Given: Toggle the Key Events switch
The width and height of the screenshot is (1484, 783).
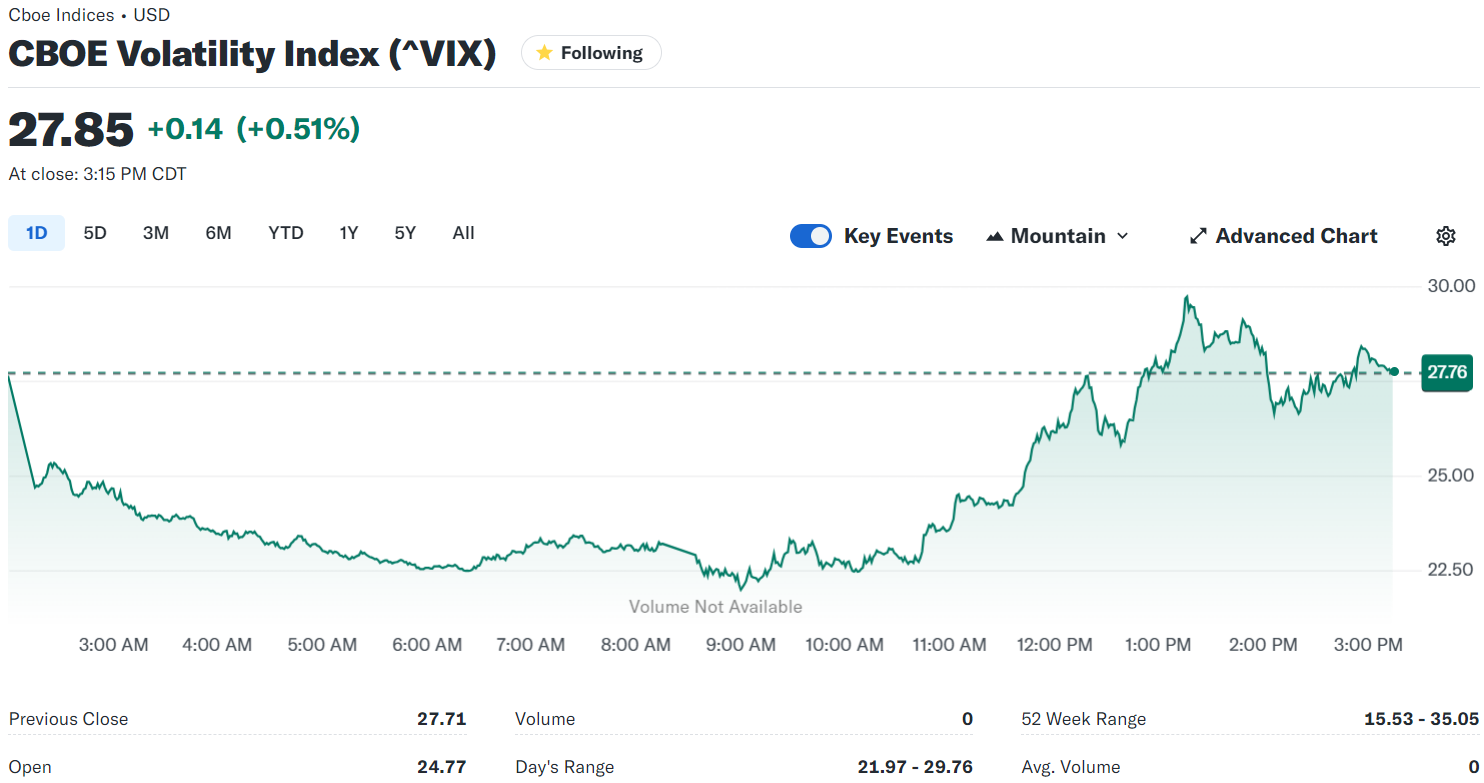Looking at the screenshot, I should tap(811, 236).
